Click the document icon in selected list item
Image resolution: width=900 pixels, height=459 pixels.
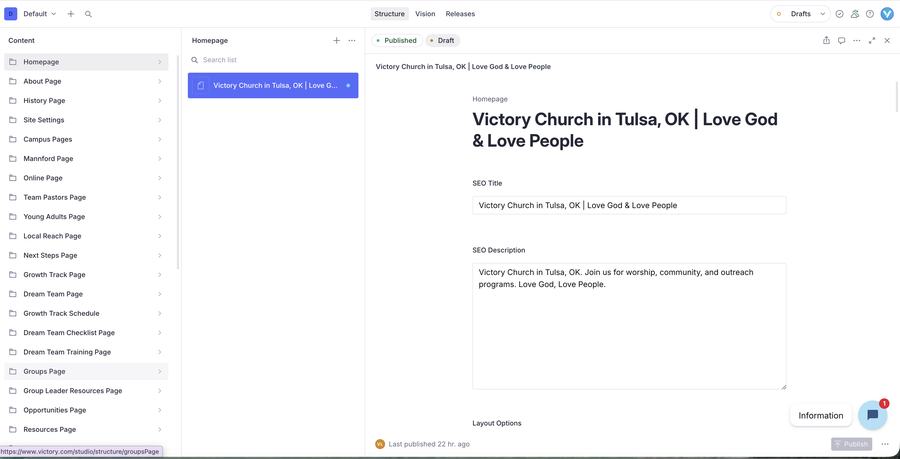(201, 85)
